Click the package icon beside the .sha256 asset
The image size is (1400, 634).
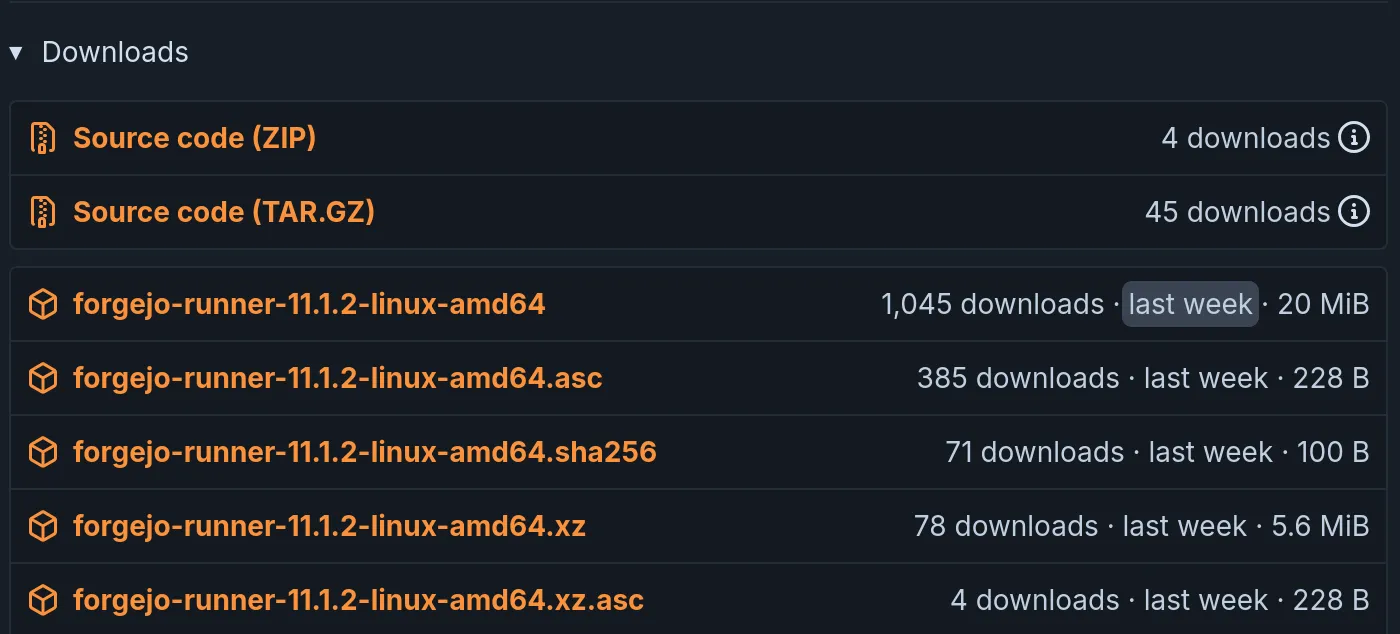[41, 452]
